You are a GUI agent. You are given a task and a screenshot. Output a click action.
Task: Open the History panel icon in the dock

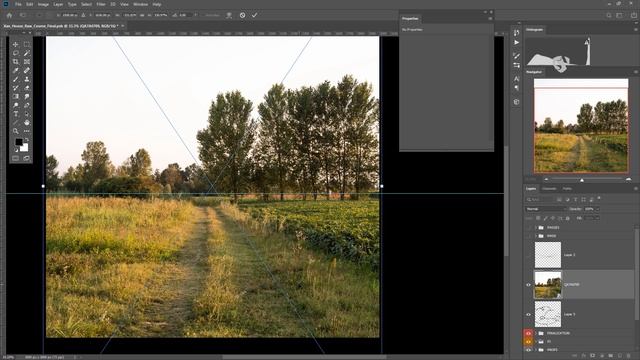[516, 33]
